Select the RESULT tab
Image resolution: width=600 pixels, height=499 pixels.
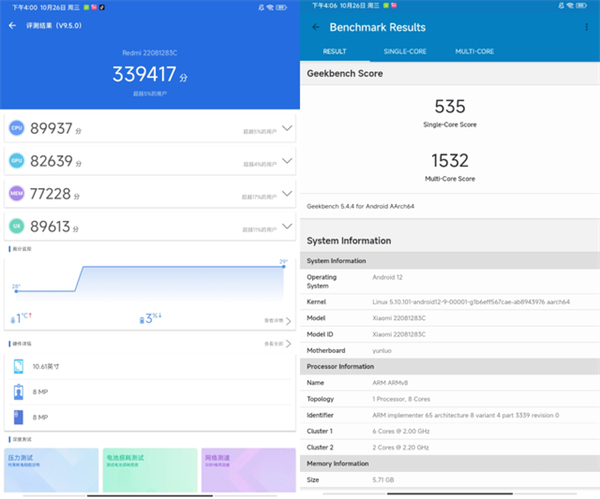pyautogui.click(x=334, y=51)
